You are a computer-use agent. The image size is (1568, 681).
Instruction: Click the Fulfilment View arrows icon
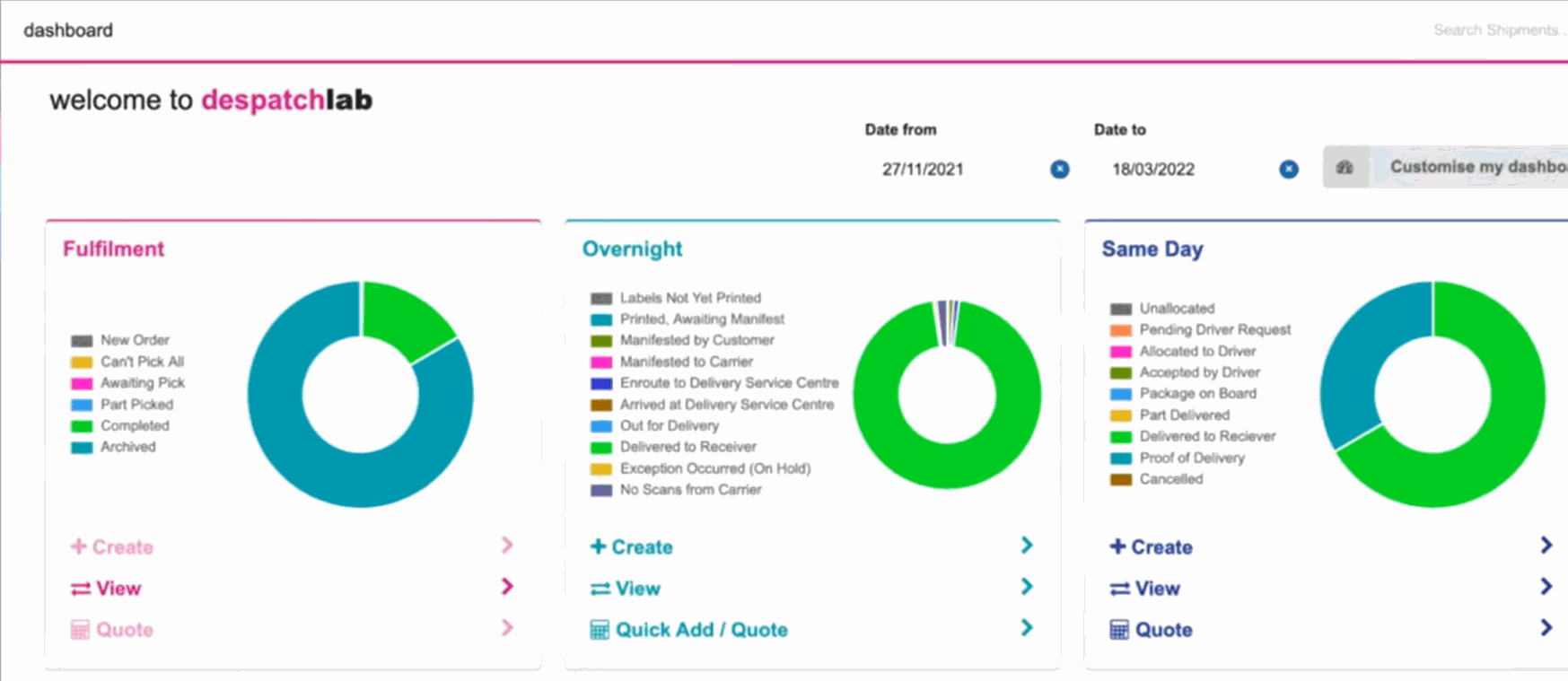[81, 589]
